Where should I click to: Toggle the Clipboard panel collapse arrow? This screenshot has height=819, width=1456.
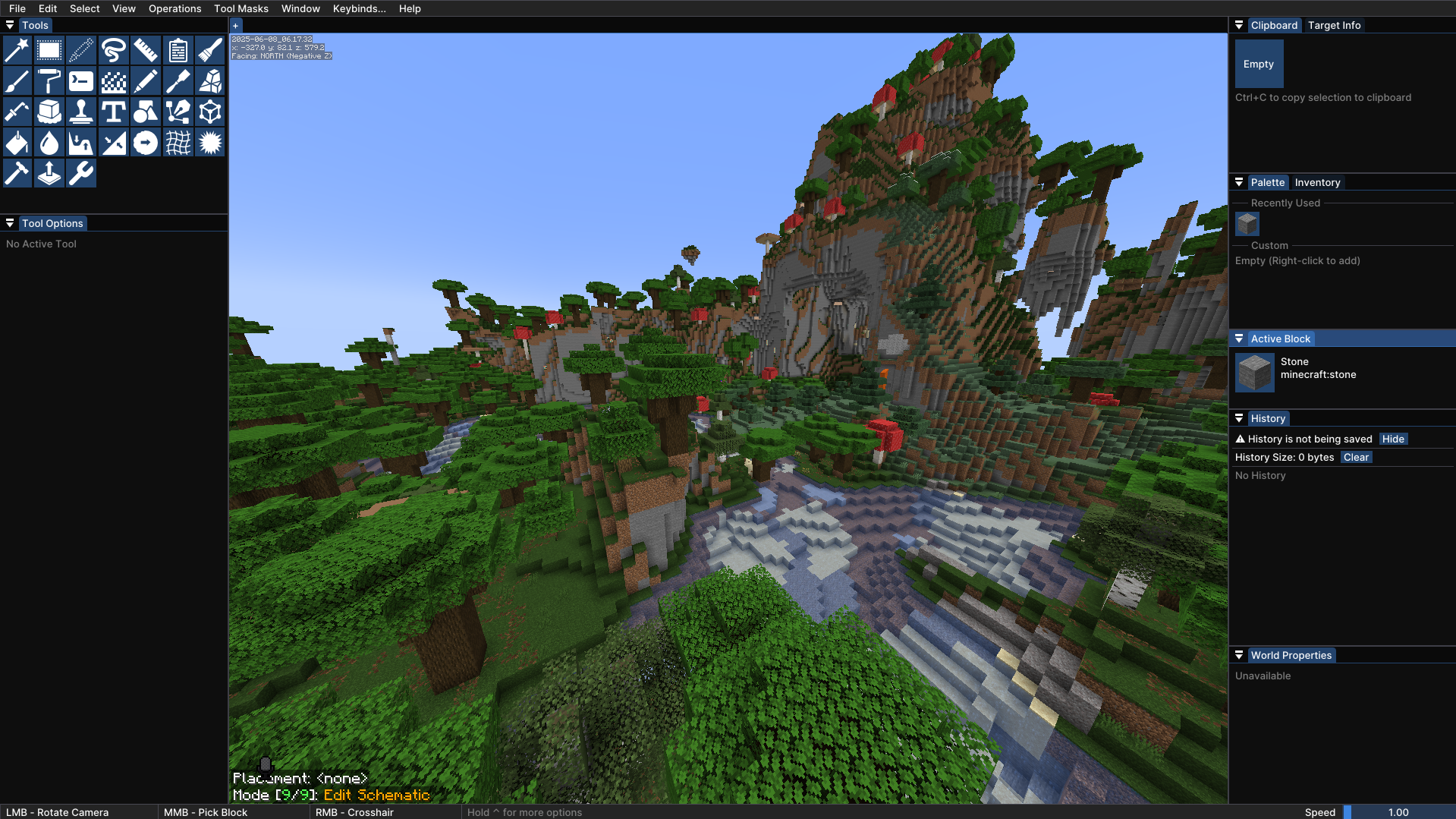click(x=1239, y=25)
